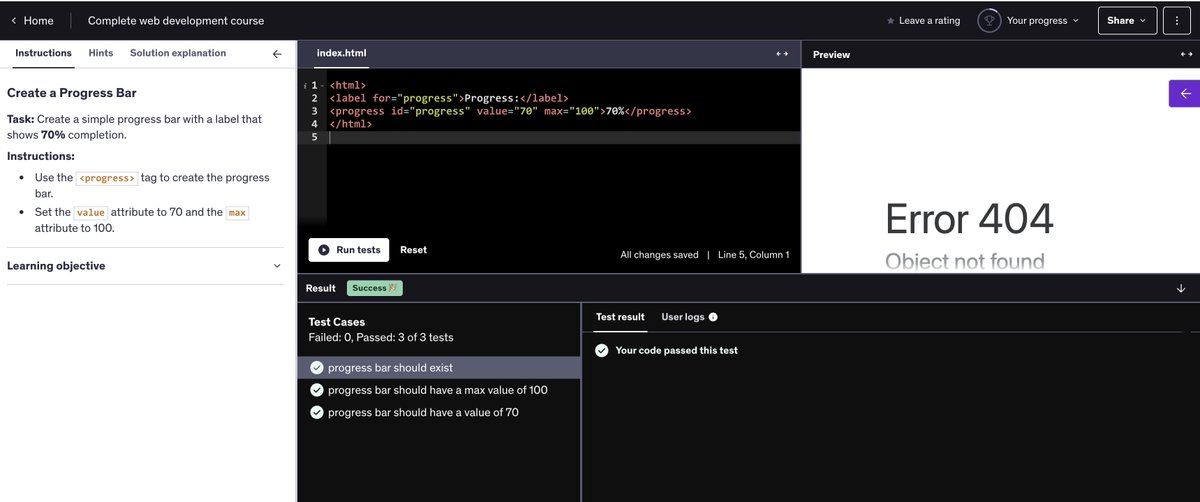
Task: Switch to the Test result tab
Action: pos(620,317)
